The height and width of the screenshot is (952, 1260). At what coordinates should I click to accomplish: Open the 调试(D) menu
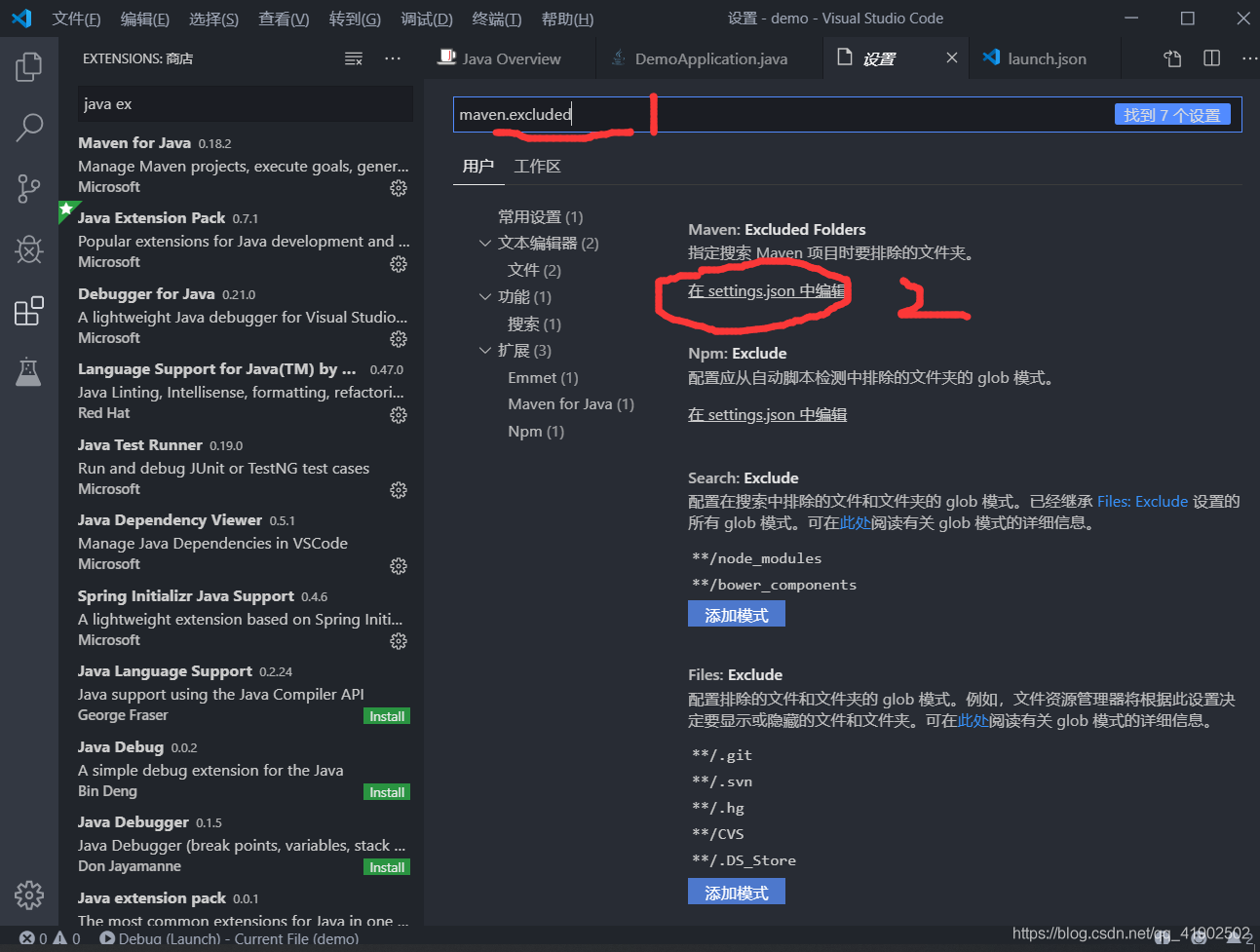pyautogui.click(x=427, y=19)
